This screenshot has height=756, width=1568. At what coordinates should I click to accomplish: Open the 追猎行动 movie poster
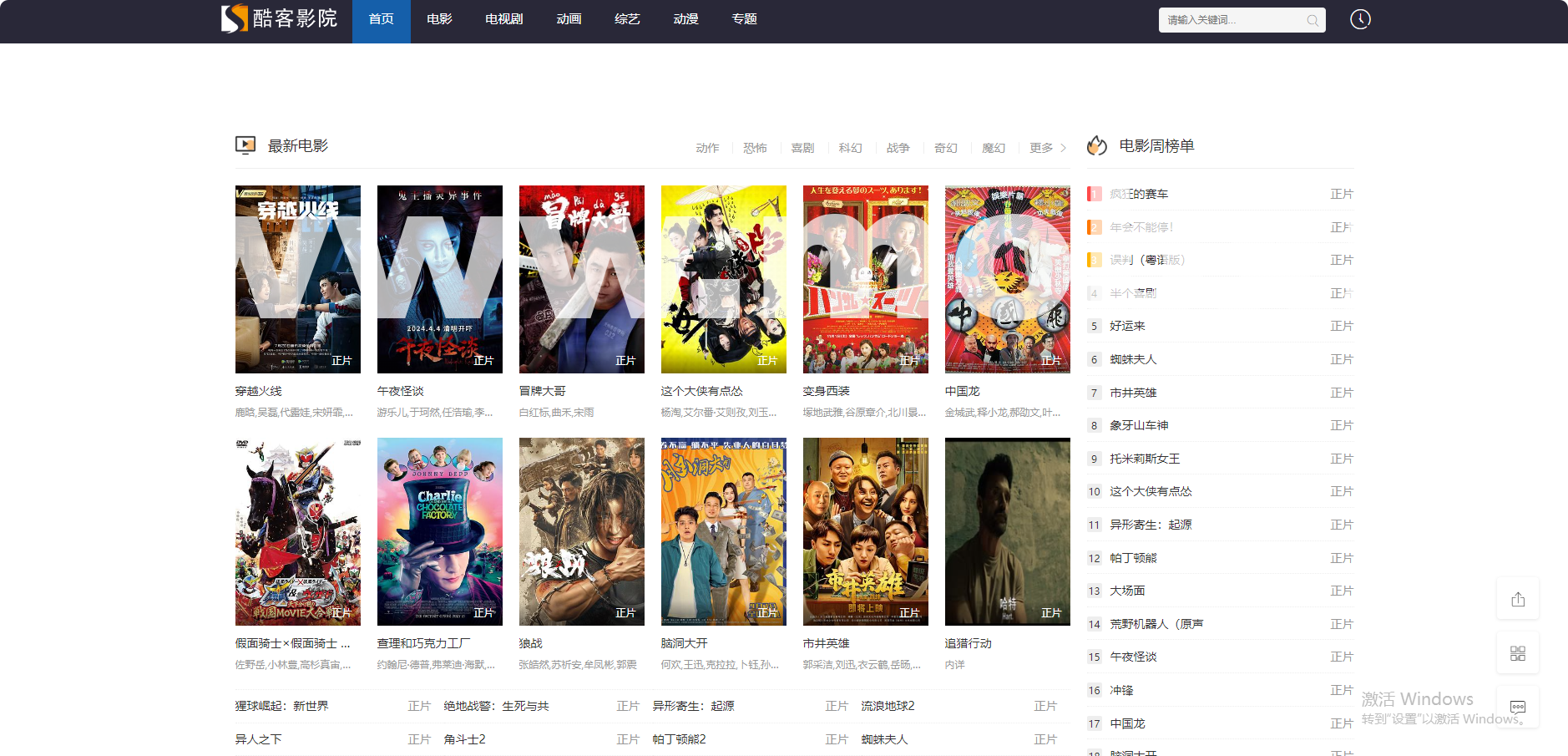click(1008, 531)
